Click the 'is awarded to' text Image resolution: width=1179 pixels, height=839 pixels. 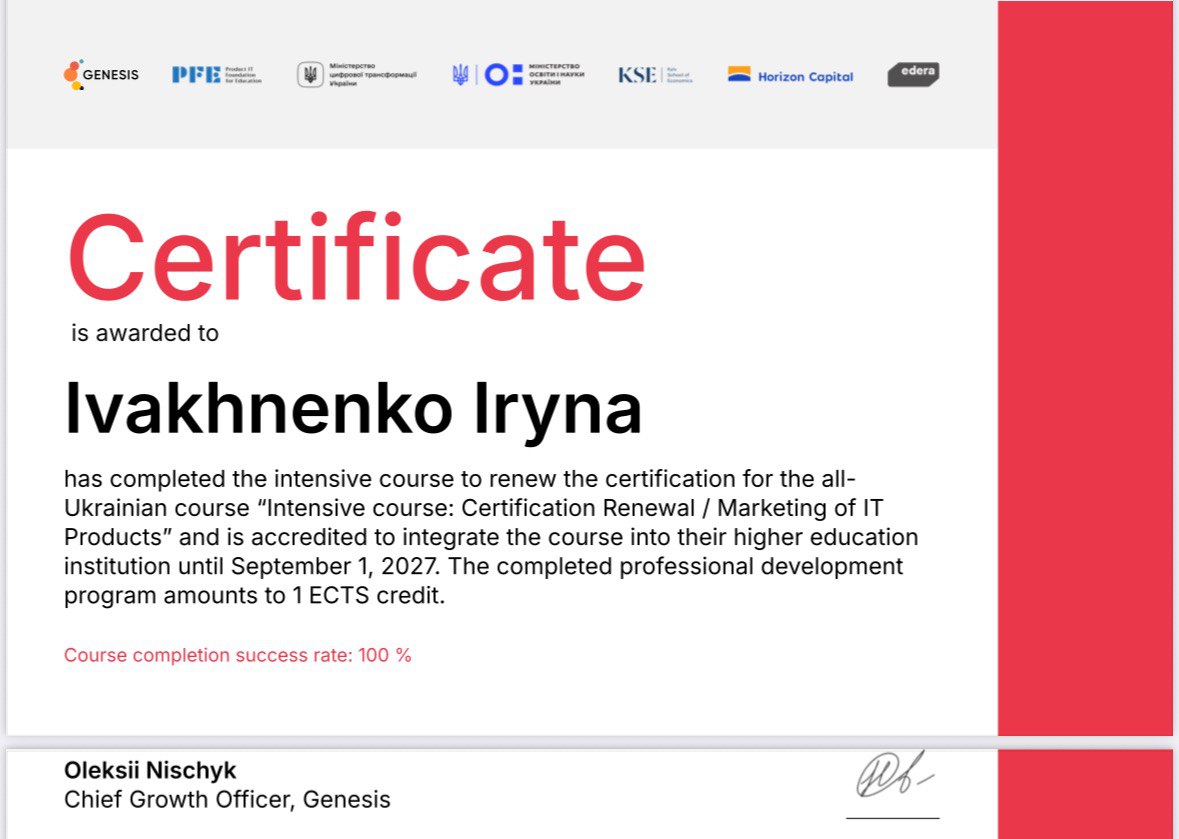point(145,334)
